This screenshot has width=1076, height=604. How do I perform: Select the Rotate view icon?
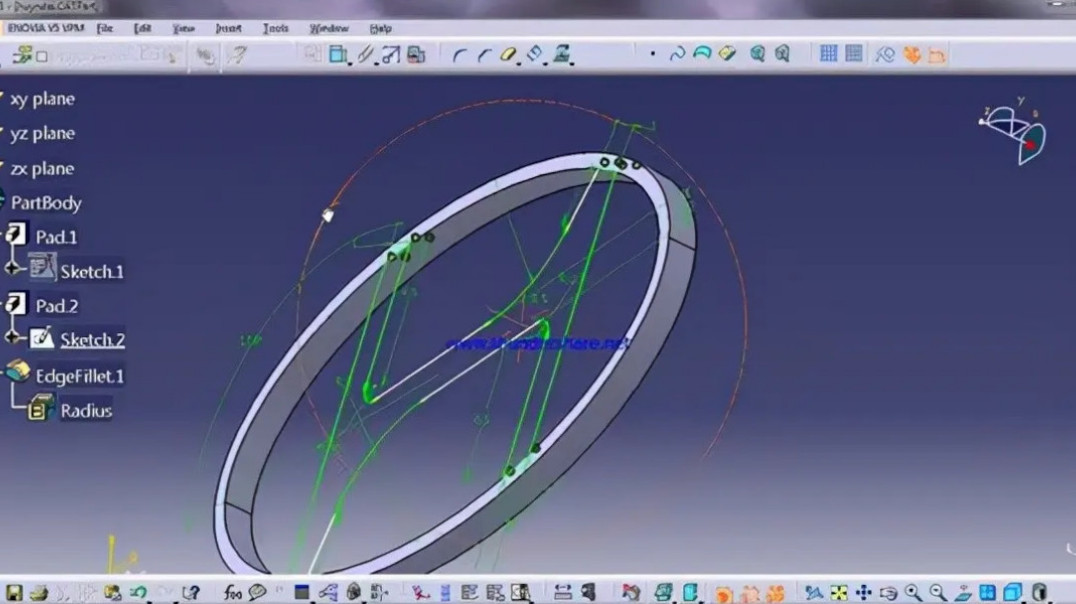point(888,592)
